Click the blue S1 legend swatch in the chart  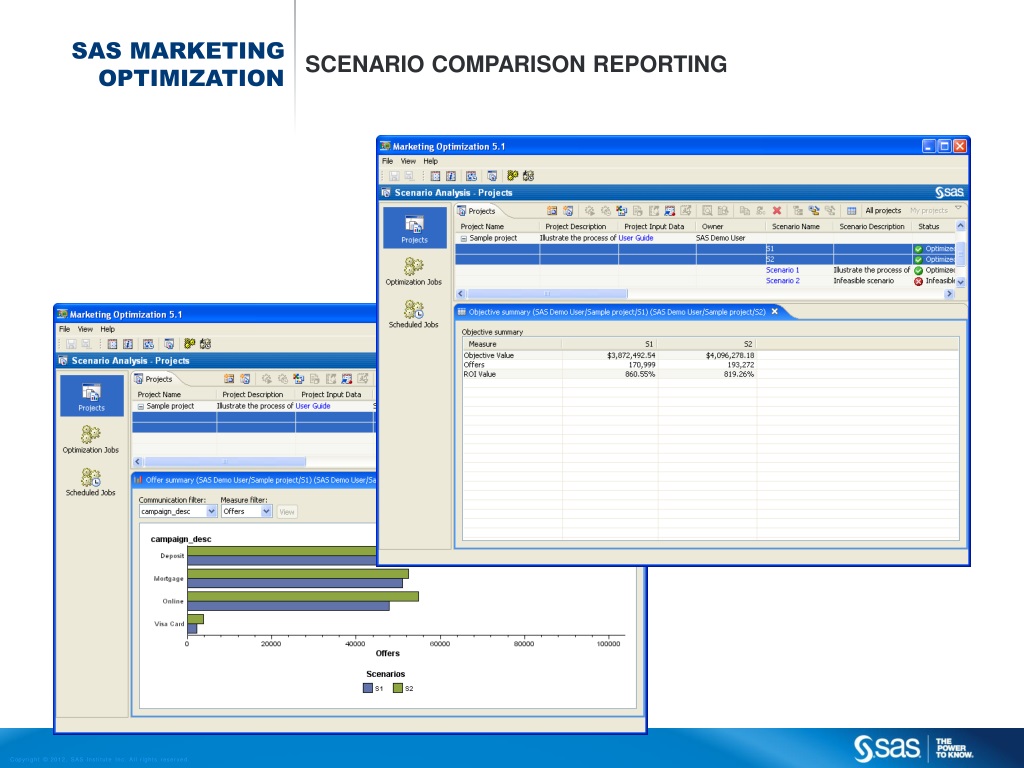tap(368, 688)
